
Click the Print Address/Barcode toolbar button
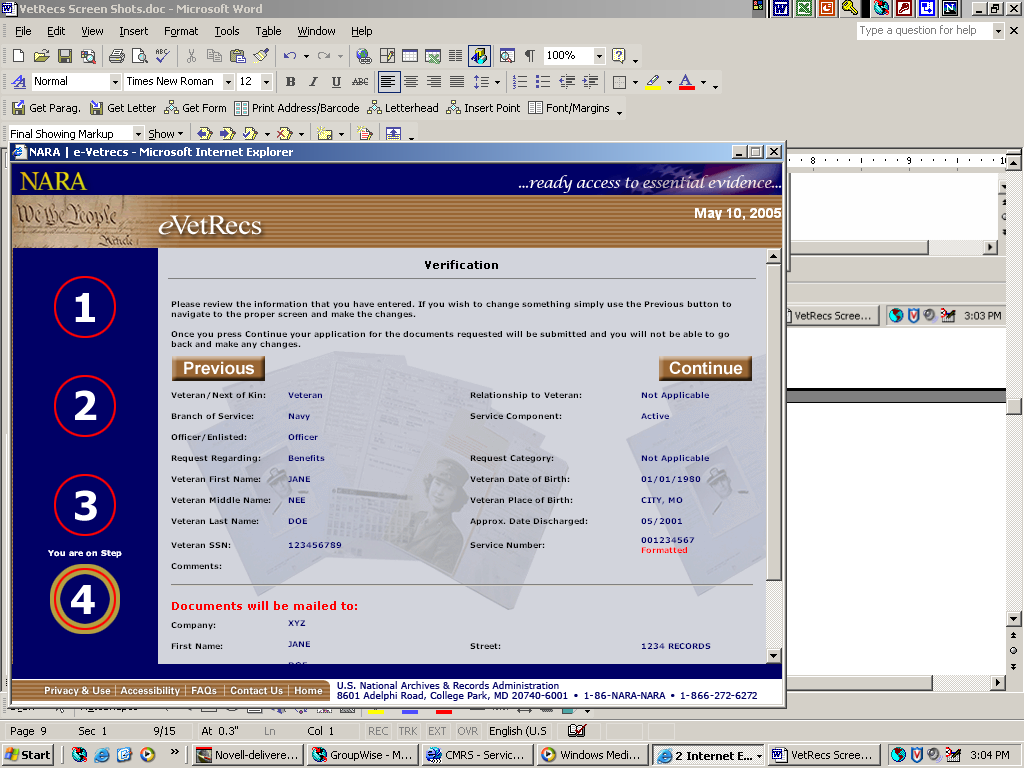(297, 108)
